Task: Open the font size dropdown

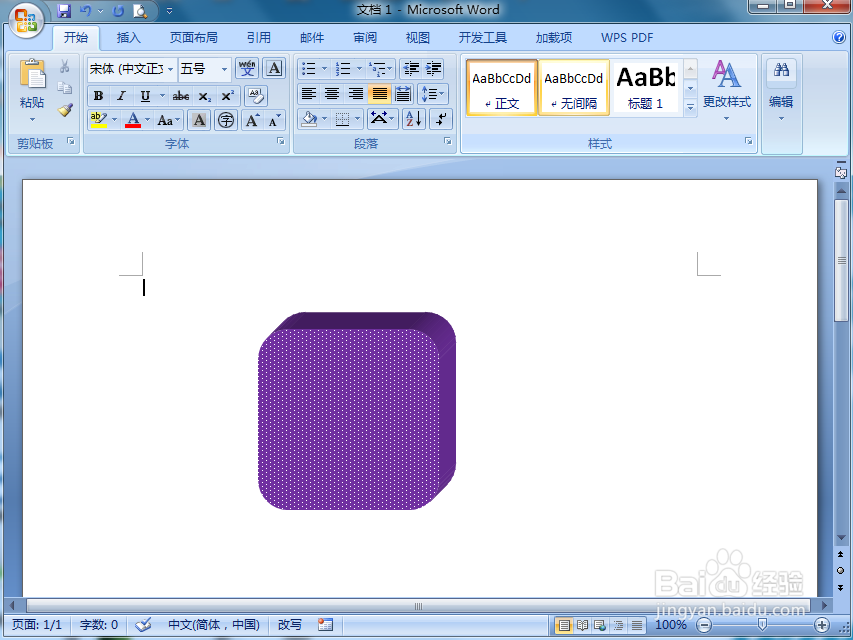Action: click(x=224, y=69)
